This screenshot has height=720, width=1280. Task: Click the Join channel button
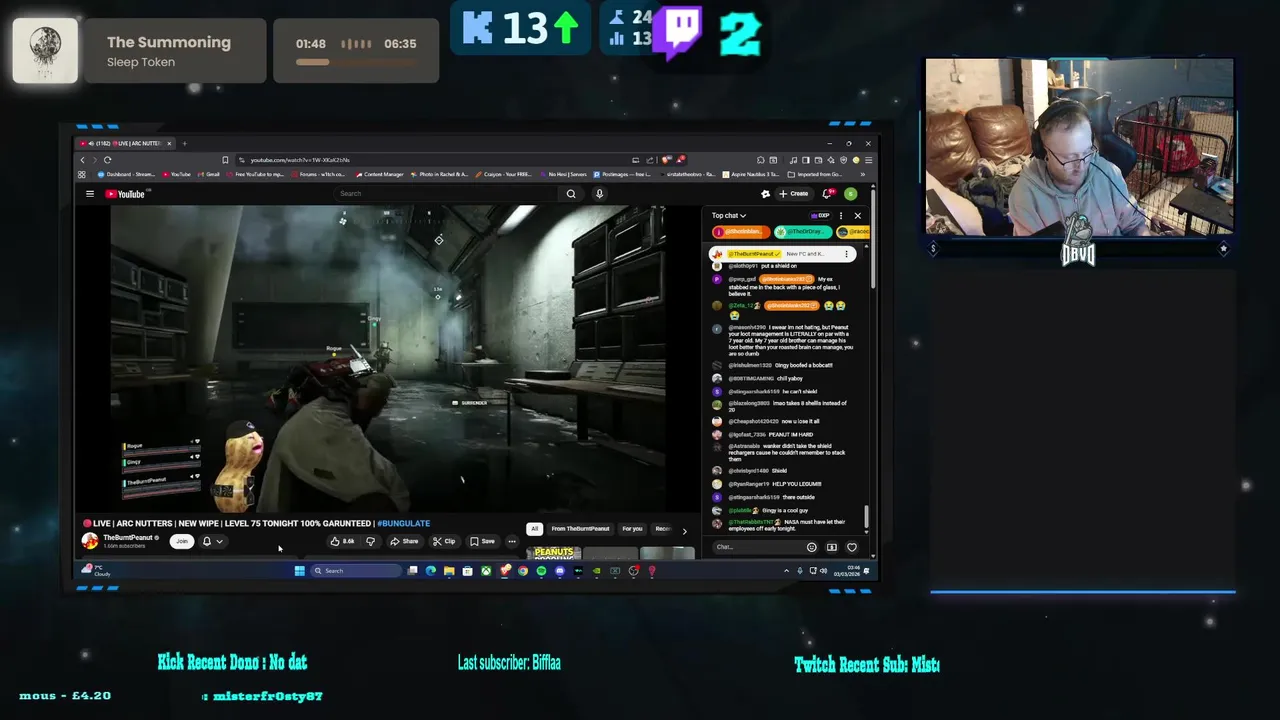tap(181, 541)
